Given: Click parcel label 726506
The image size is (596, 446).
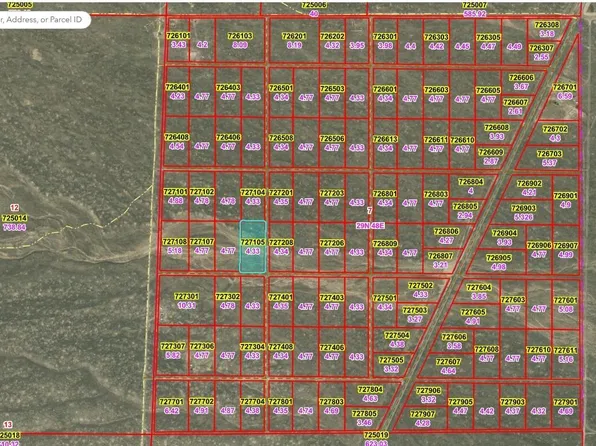Looking at the screenshot, I should pos(332,139).
